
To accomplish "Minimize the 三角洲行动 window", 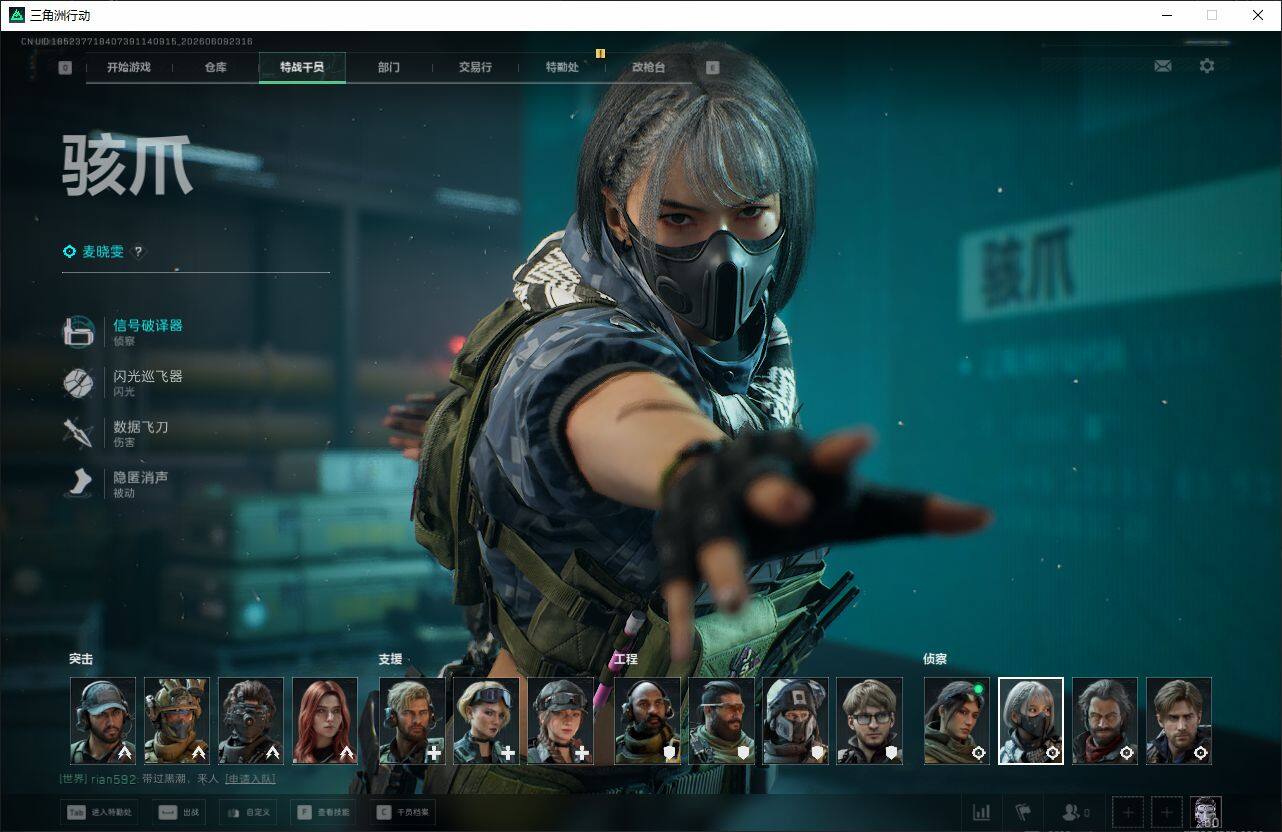I will 1166,15.
